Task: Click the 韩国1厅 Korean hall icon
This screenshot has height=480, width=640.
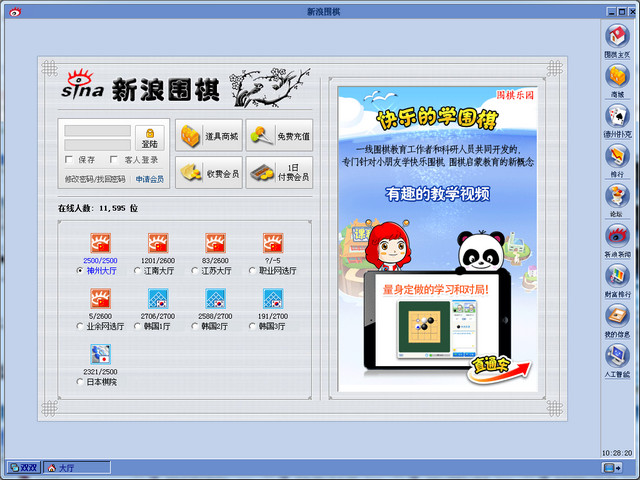Action: coord(158,299)
